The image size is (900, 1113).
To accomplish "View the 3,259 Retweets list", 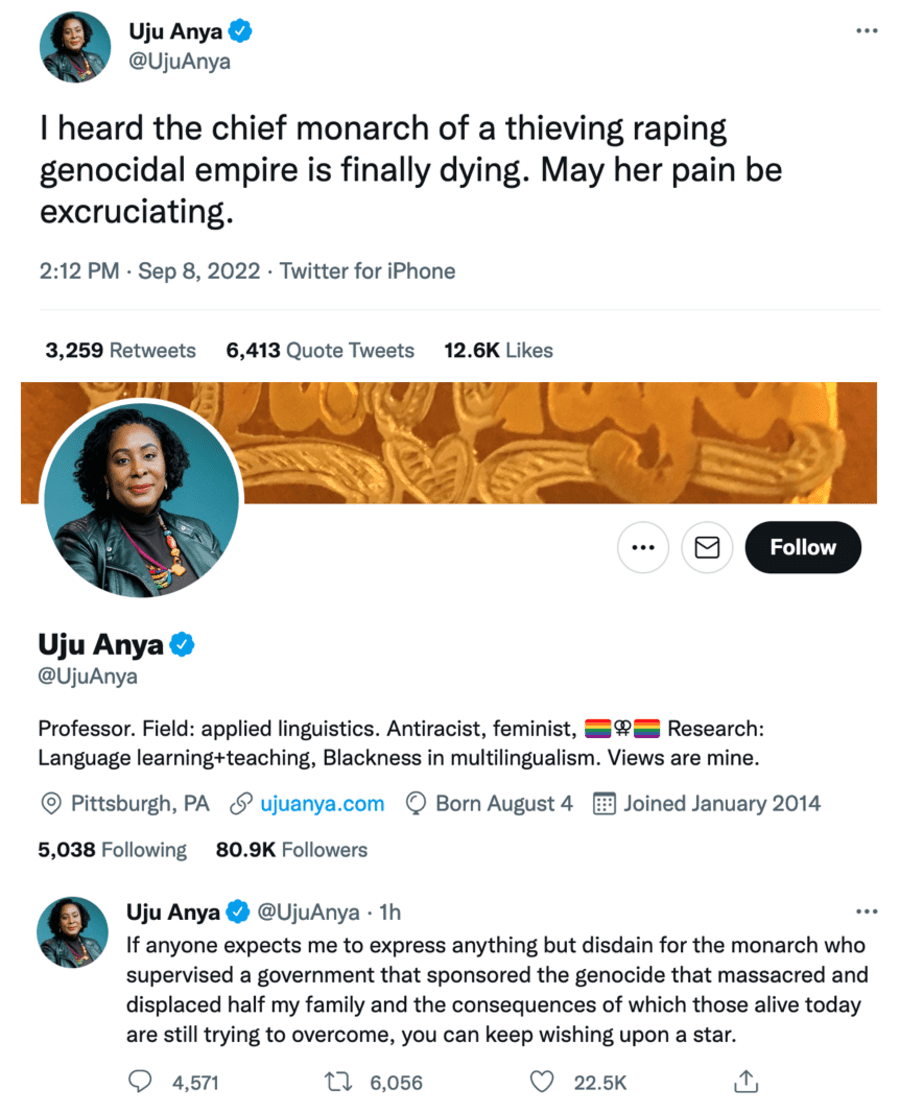I will tap(121, 350).
